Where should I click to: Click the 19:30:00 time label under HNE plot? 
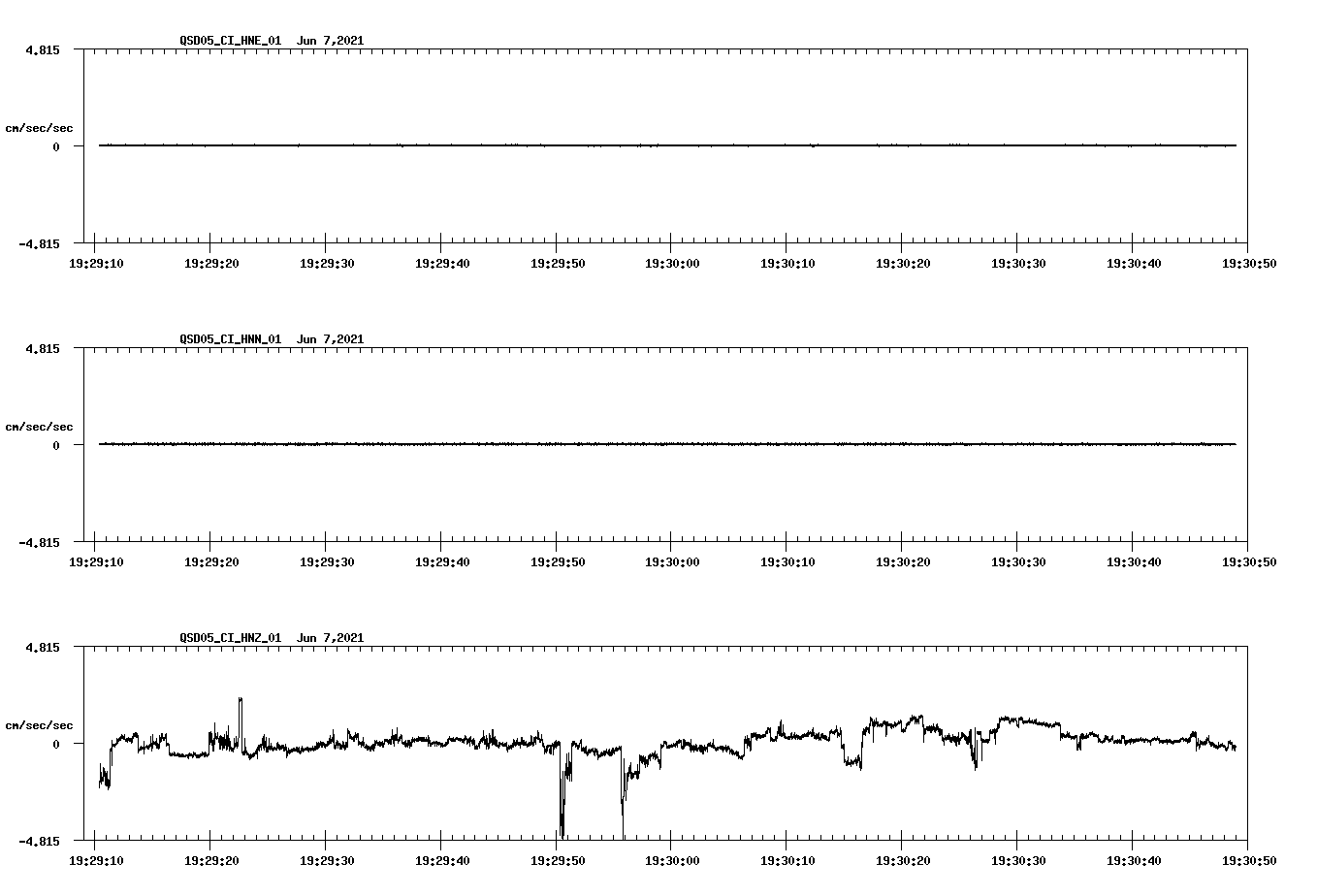tap(671, 263)
